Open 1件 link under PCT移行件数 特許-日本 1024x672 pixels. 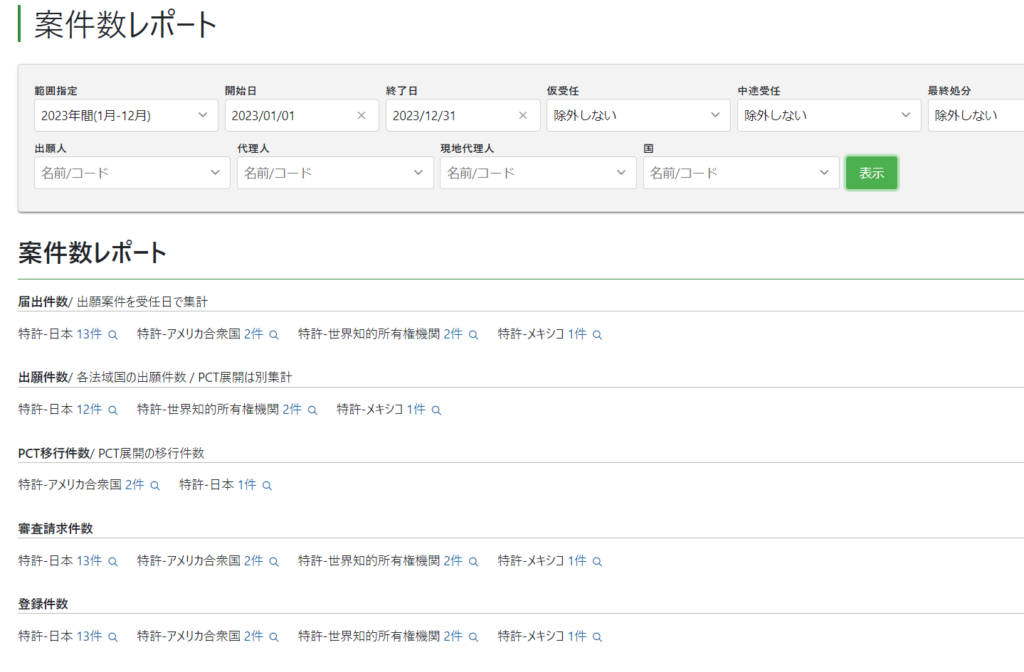(247, 485)
